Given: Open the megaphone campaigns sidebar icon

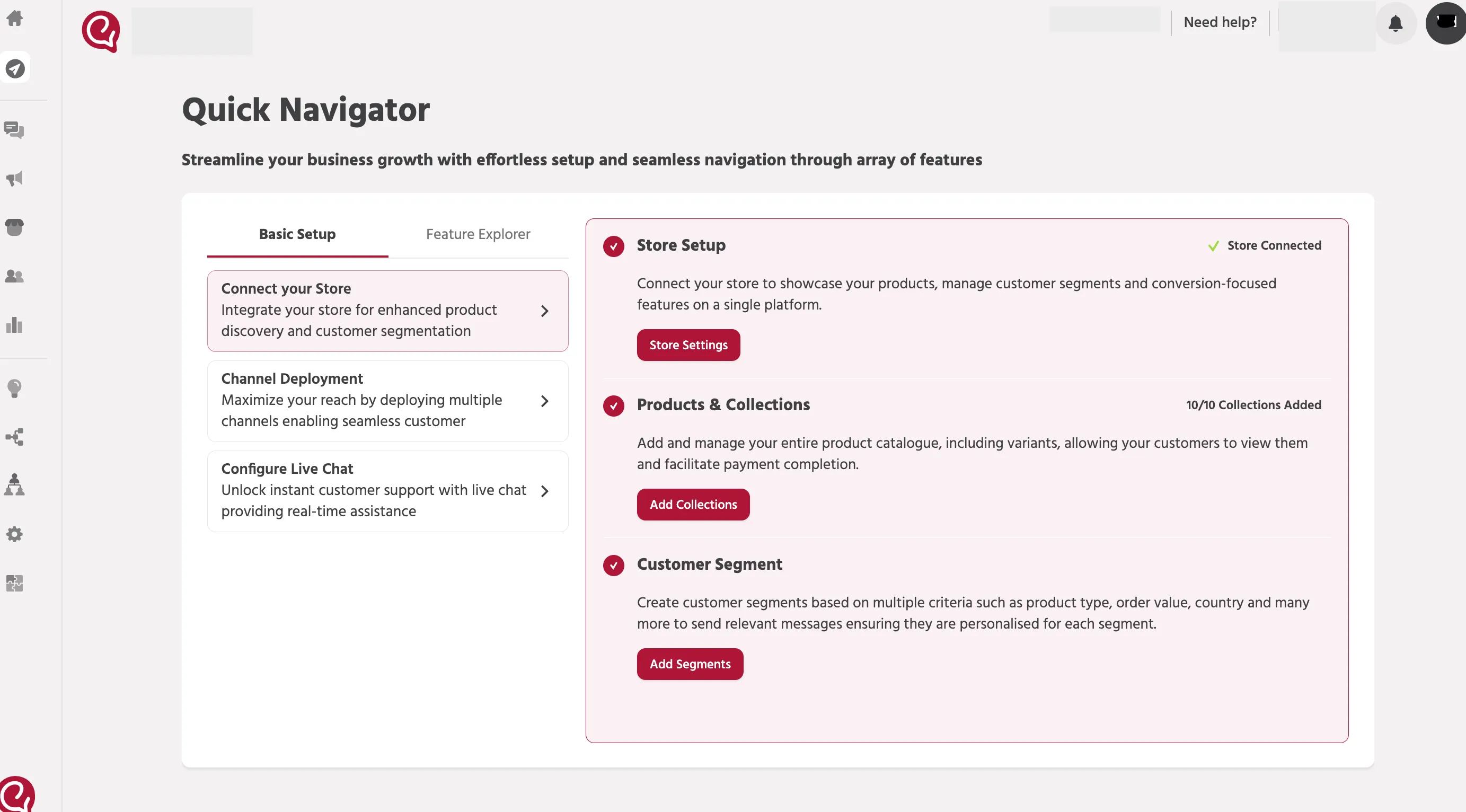Looking at the screenshot, I should click(x=14, y=179).
